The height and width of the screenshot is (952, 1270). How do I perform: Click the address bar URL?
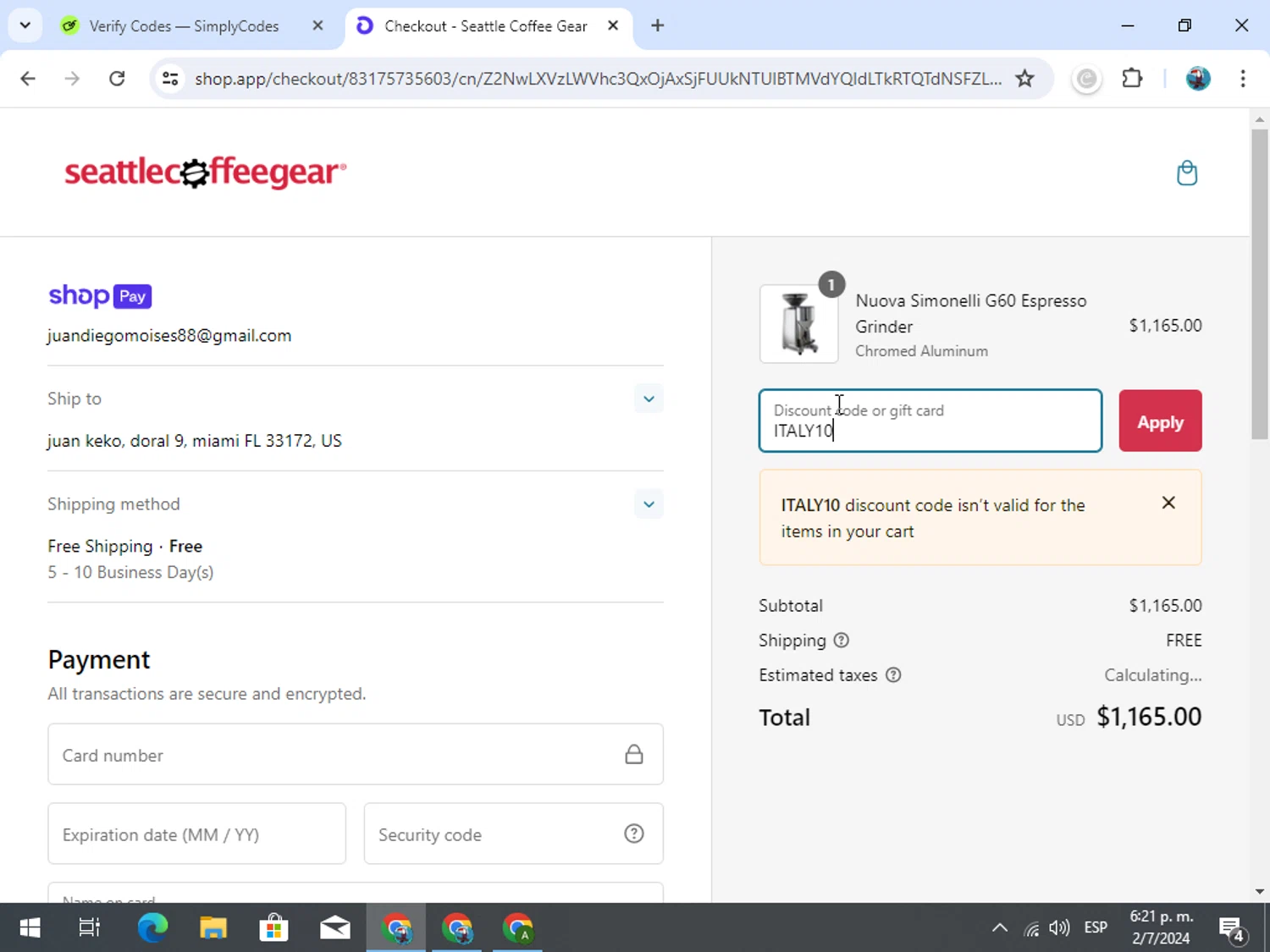pyautogui.click(x=598, y=79)
